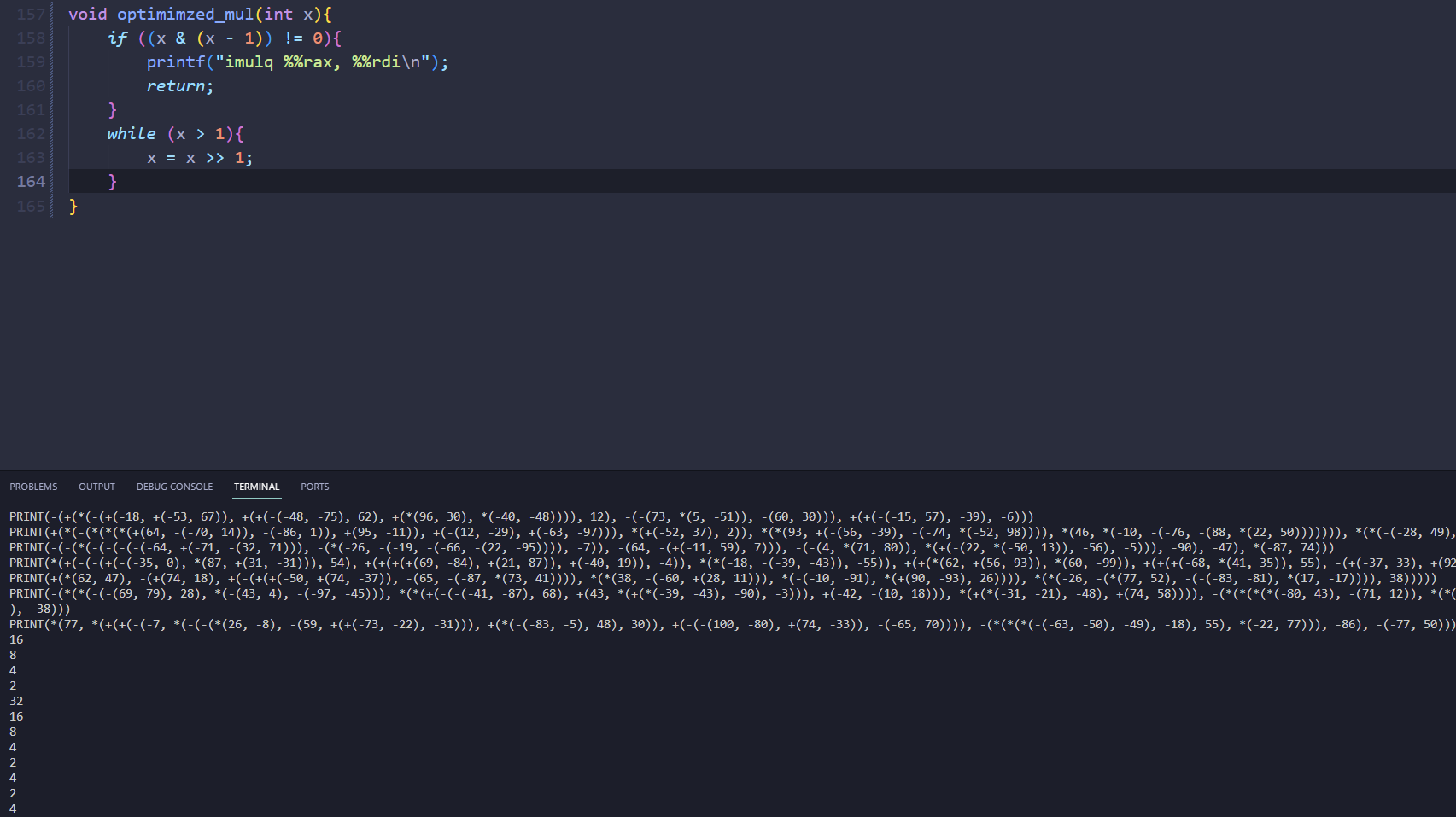Click the printf call on line 159
Viewport: 1456px width, 817px height.
(x=175, y=62)
